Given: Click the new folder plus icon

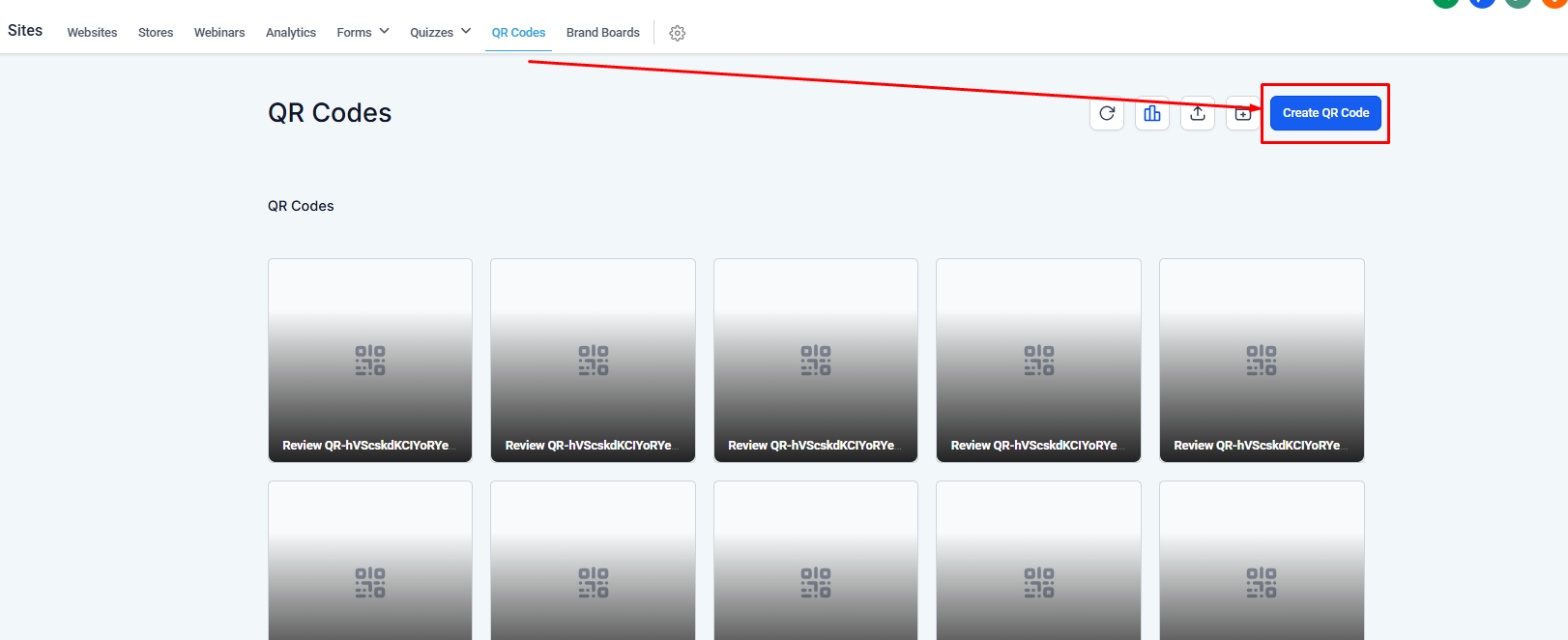Looking at the screenshot, I should [x=1243, y=113].
